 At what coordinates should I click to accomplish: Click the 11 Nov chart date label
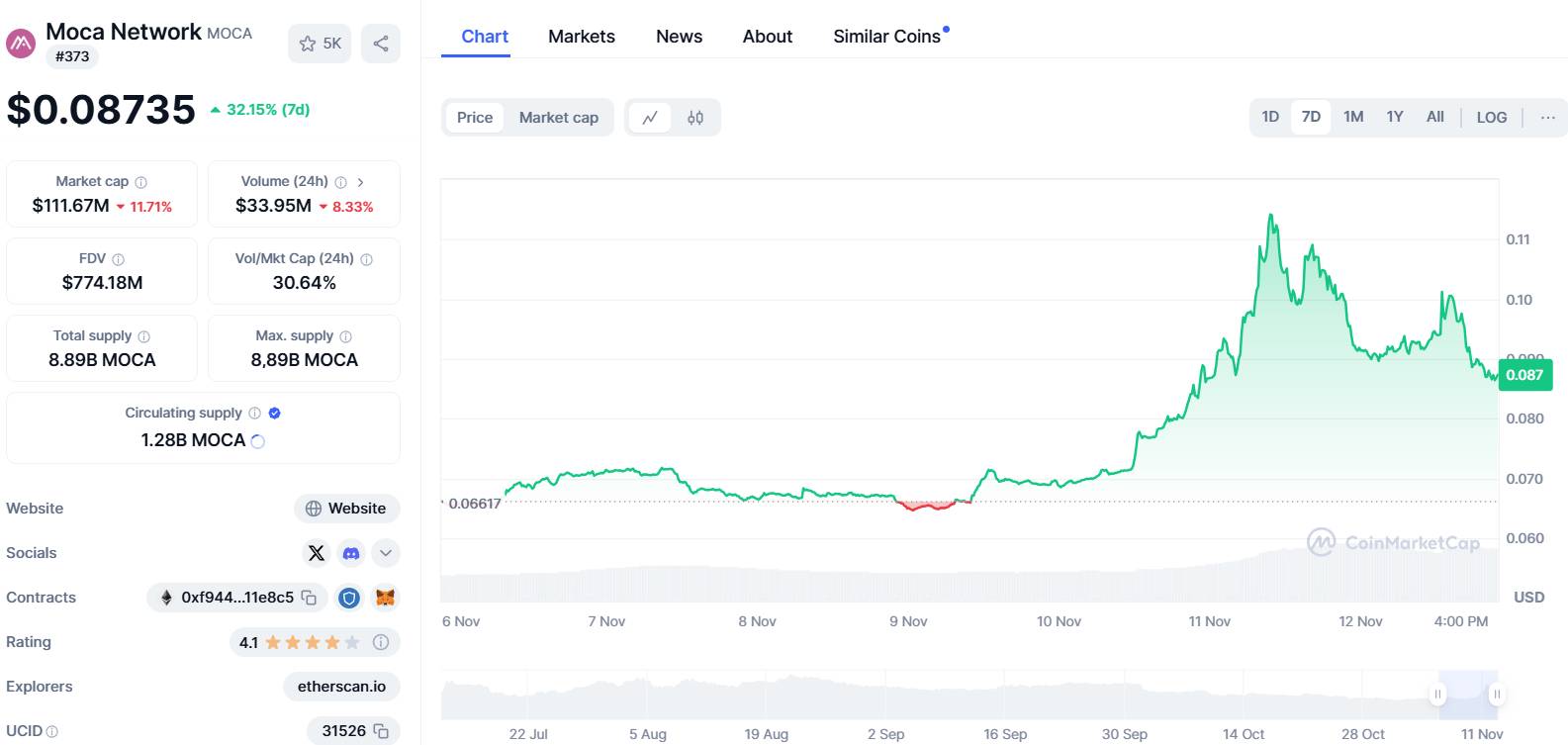tap(1209, 621)
